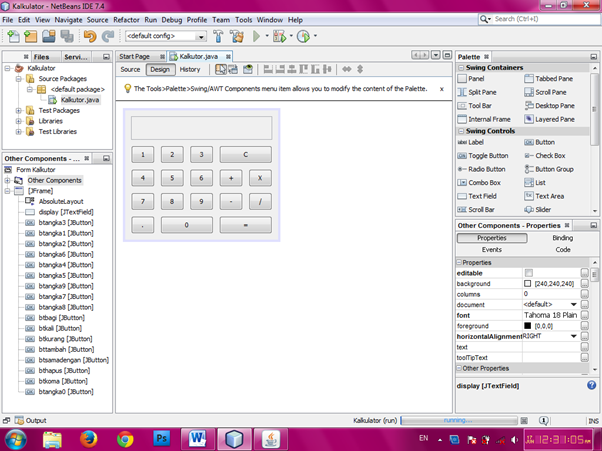602x451 pixels.
Task: Open Photoshop from the taskbar
Action: [x=162, y=439]
